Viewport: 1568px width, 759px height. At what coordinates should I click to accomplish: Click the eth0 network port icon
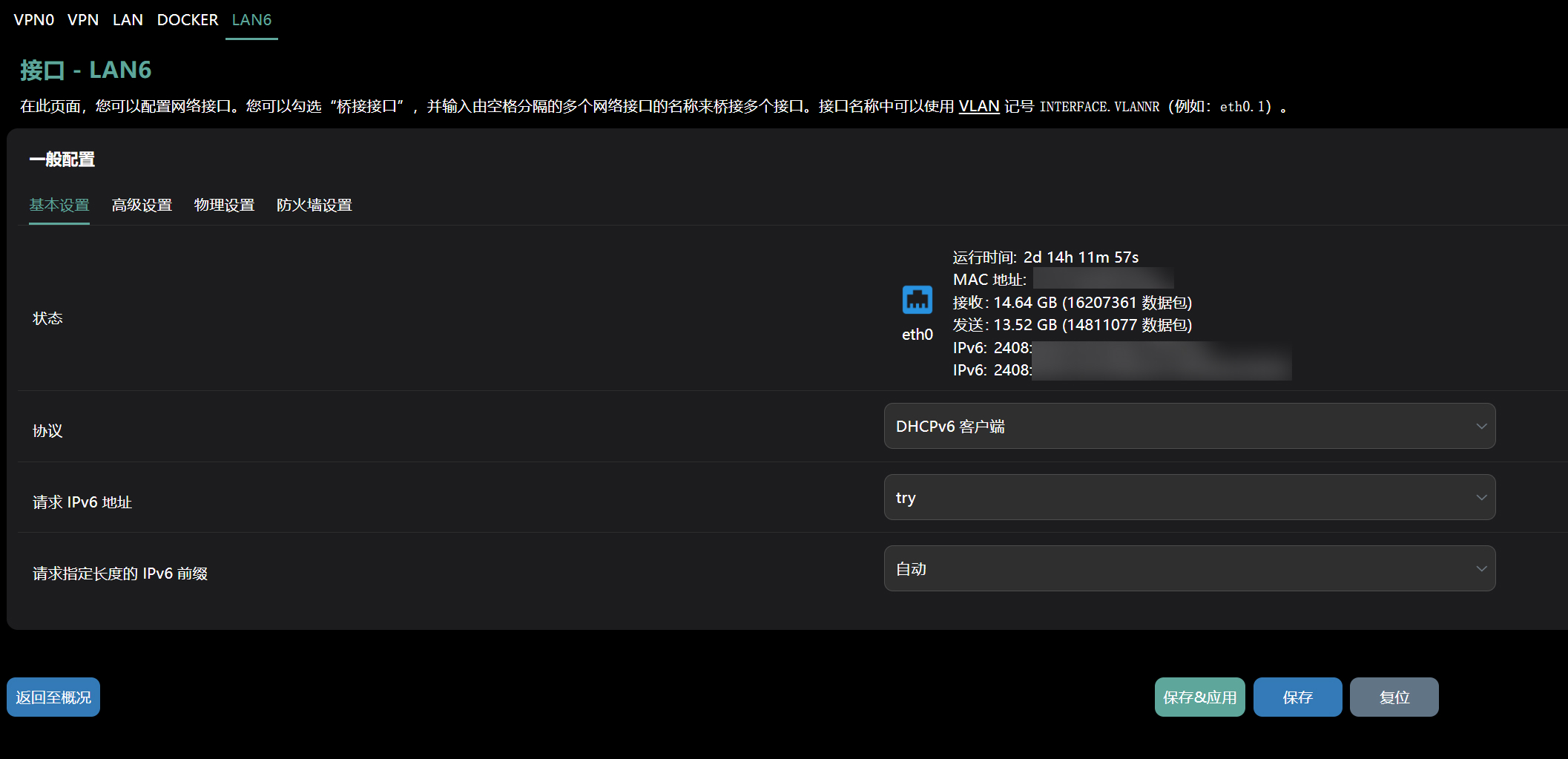click(917, 300)
